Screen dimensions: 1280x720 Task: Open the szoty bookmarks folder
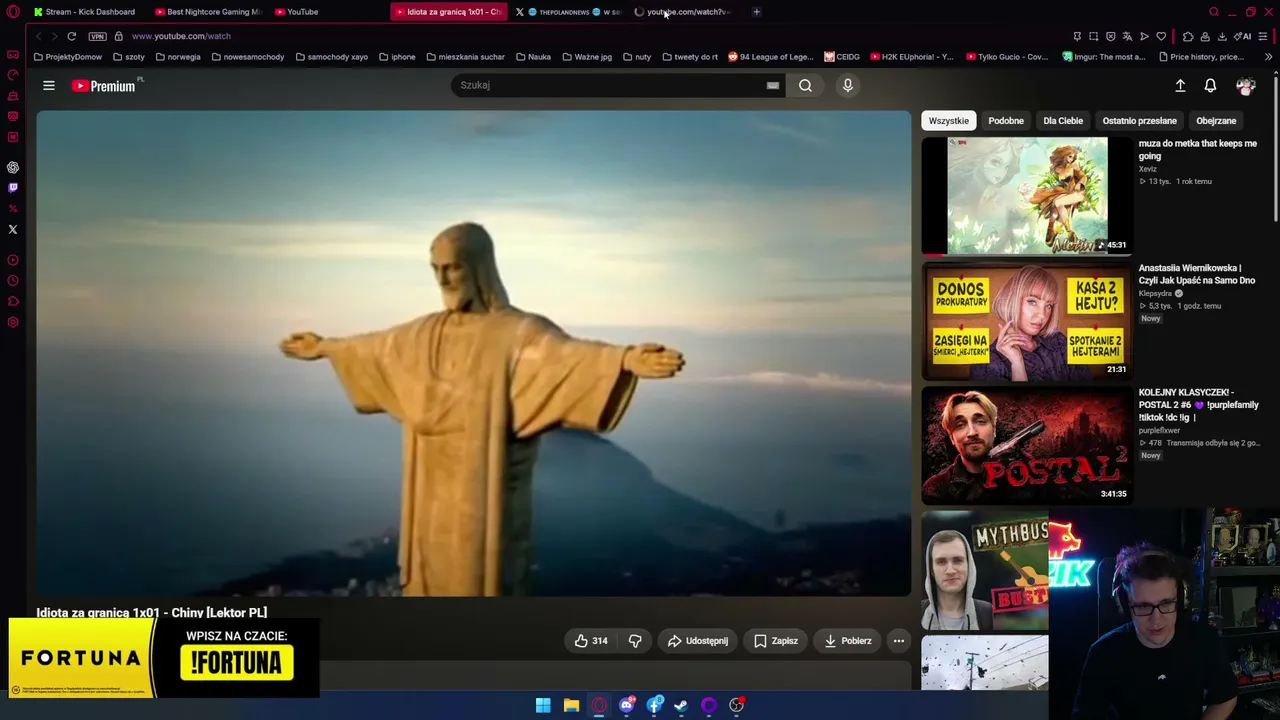[x=129, y=57]
